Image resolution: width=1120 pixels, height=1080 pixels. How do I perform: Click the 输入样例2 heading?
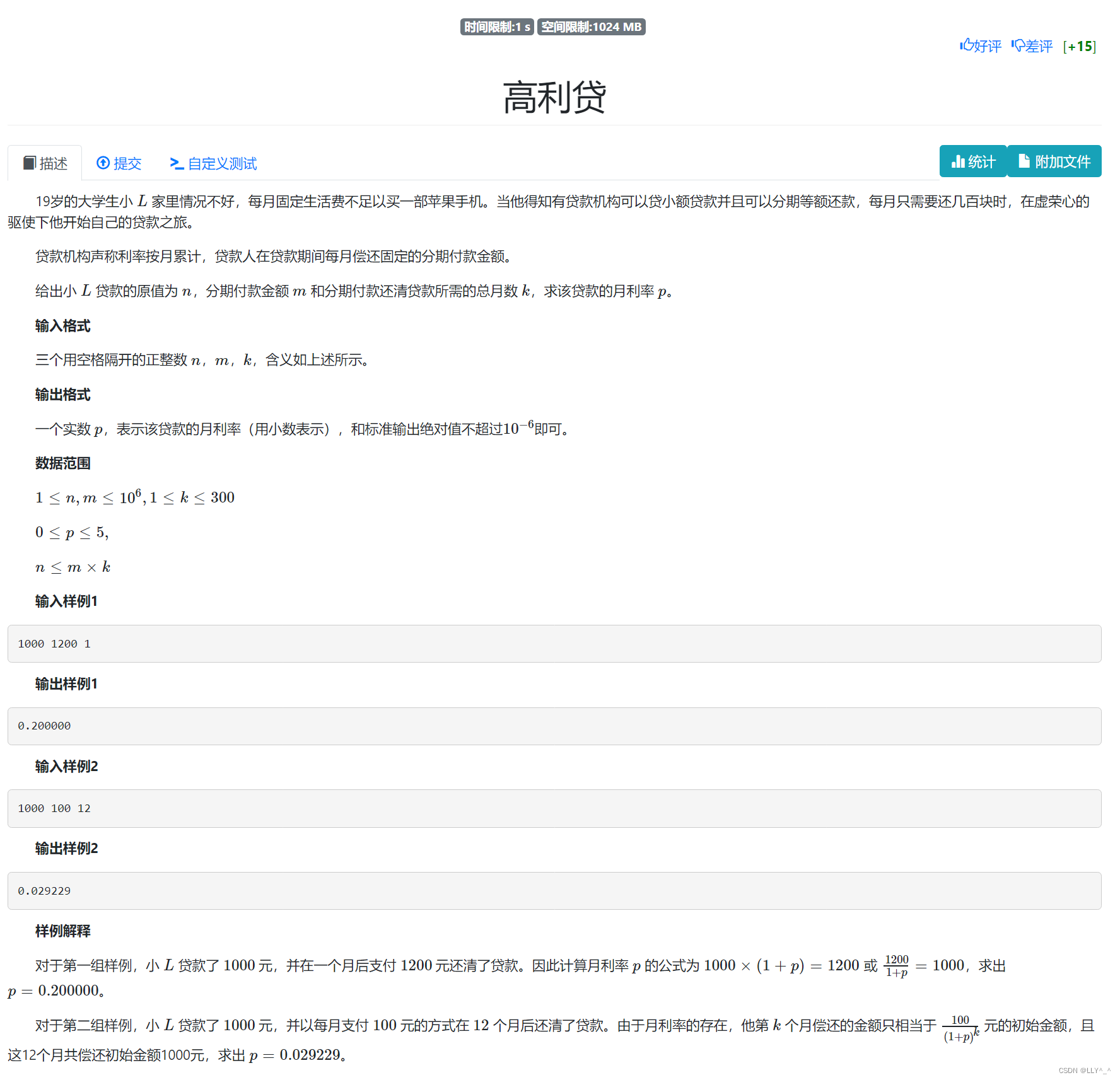(x=67, y=767)
